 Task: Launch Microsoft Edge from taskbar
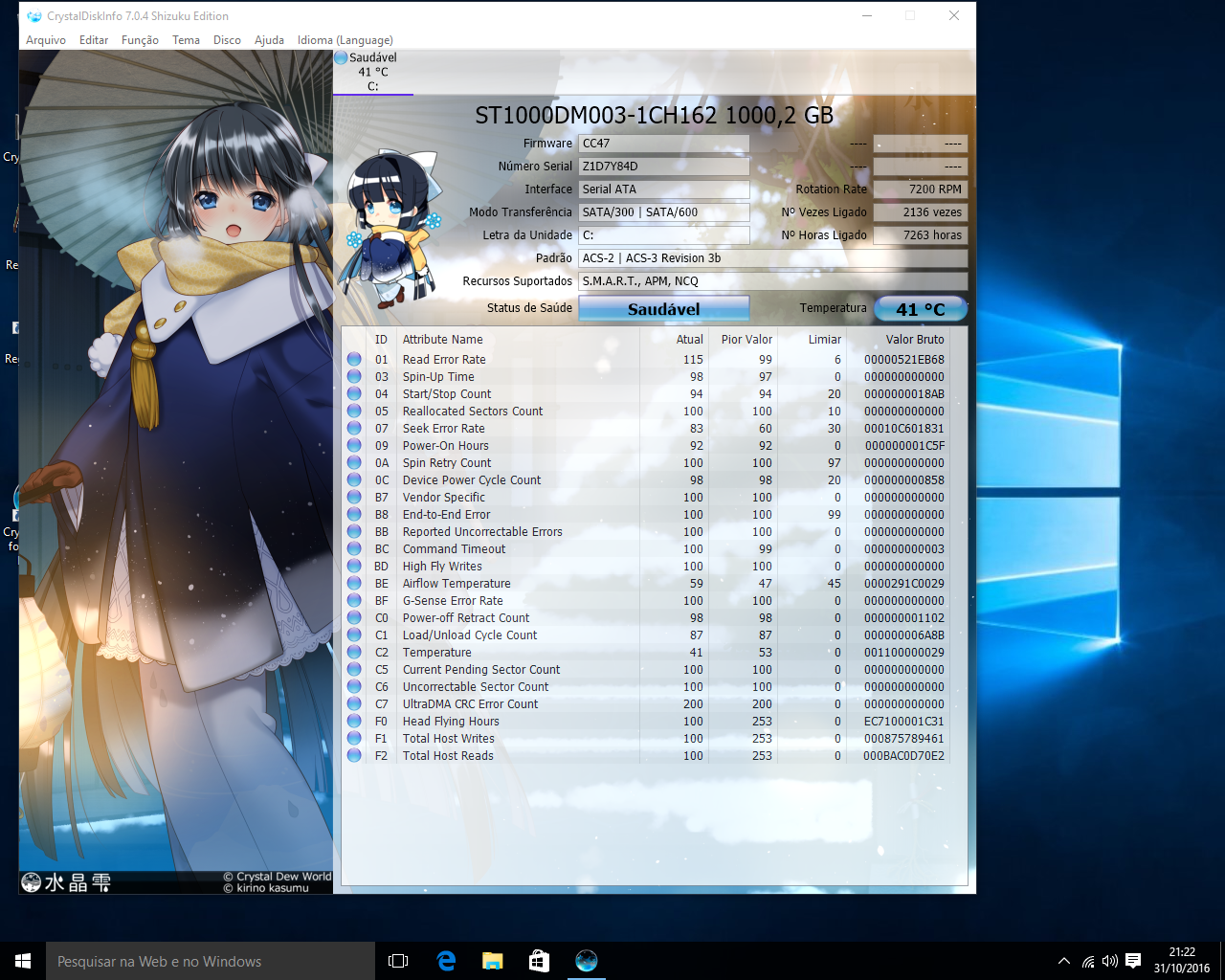coord(446,961)
